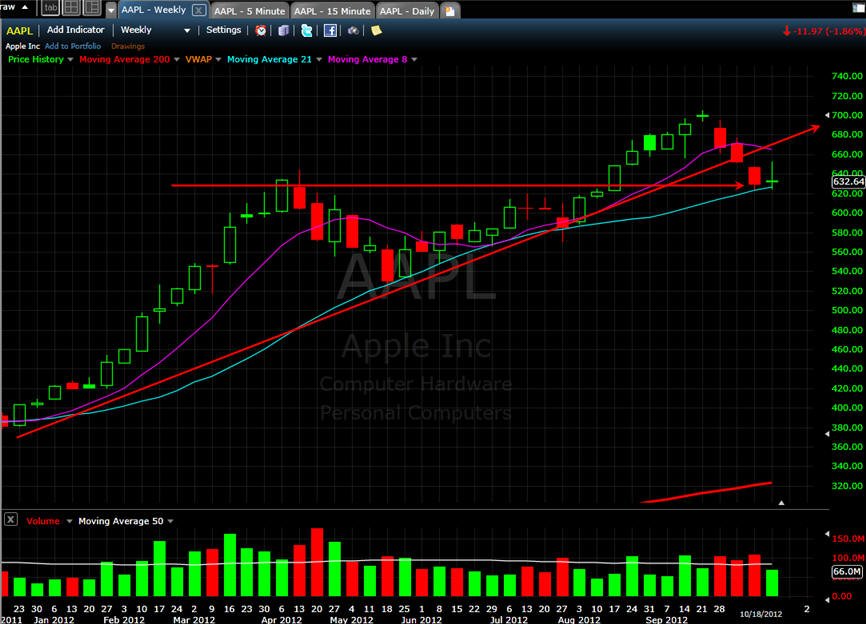This screenshot has width=866, height=624.
Task: Open the new tab page icon
Action: coord(450,11)
